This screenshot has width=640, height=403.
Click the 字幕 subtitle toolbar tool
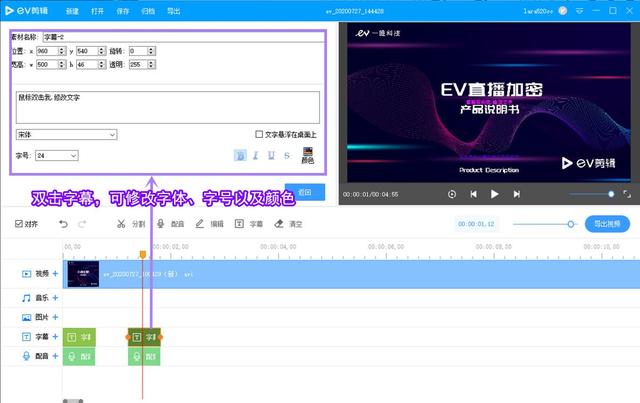tap(249, 224)
